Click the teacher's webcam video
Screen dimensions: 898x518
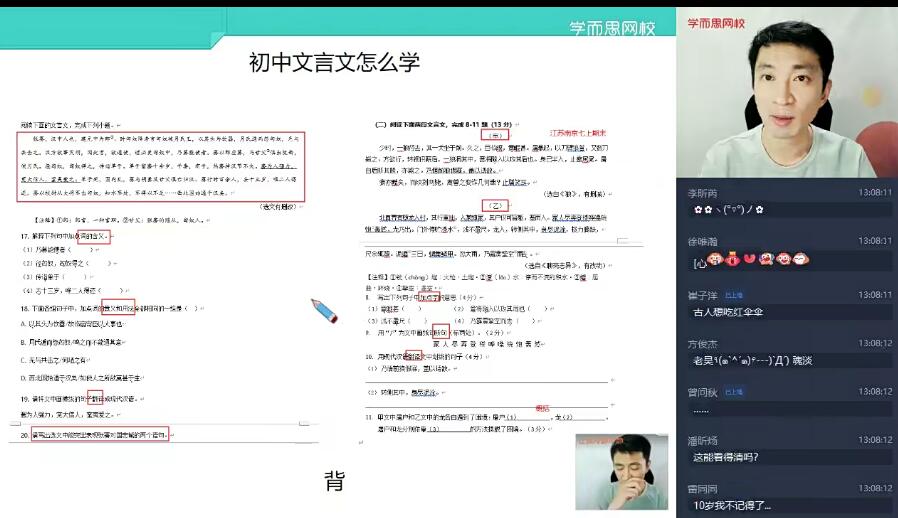point(787,95)
